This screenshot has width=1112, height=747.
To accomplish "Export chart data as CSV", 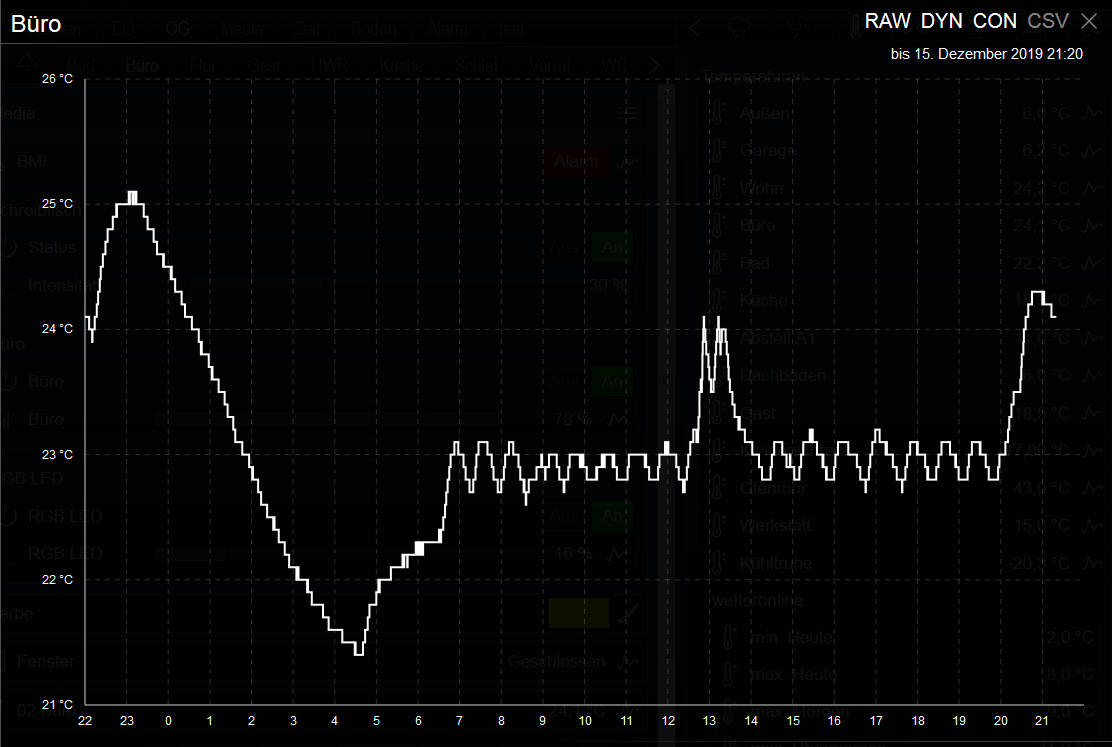I will [1048, 21].
